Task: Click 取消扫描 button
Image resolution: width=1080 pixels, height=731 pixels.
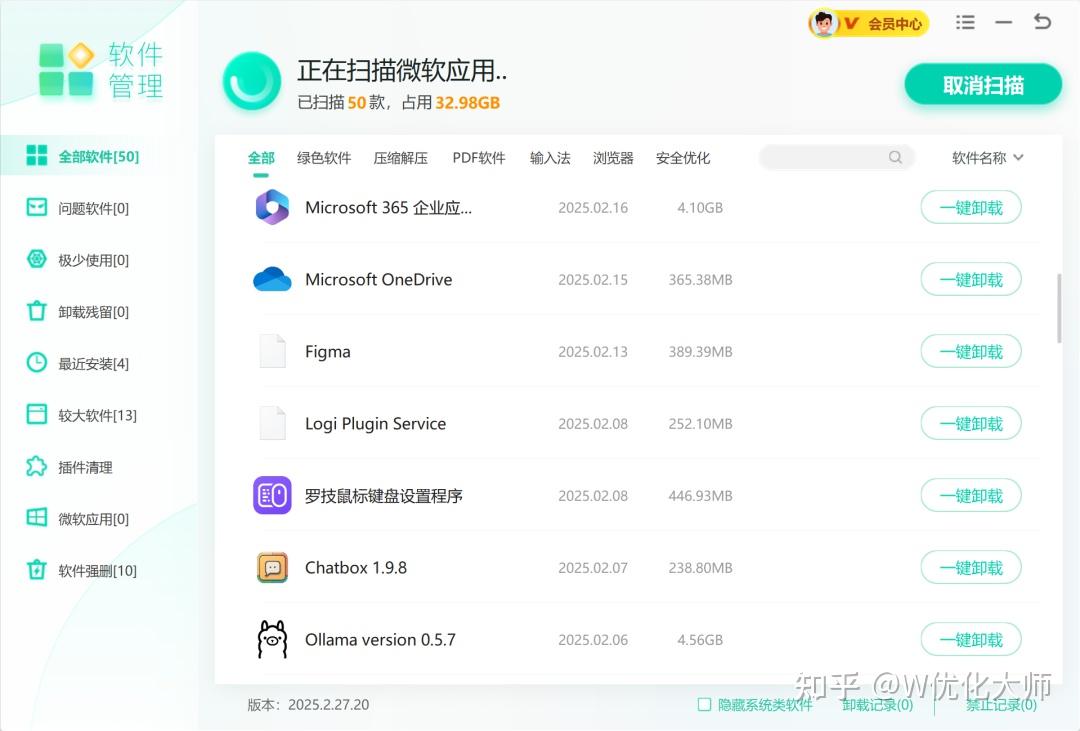Action: [983, 85]
